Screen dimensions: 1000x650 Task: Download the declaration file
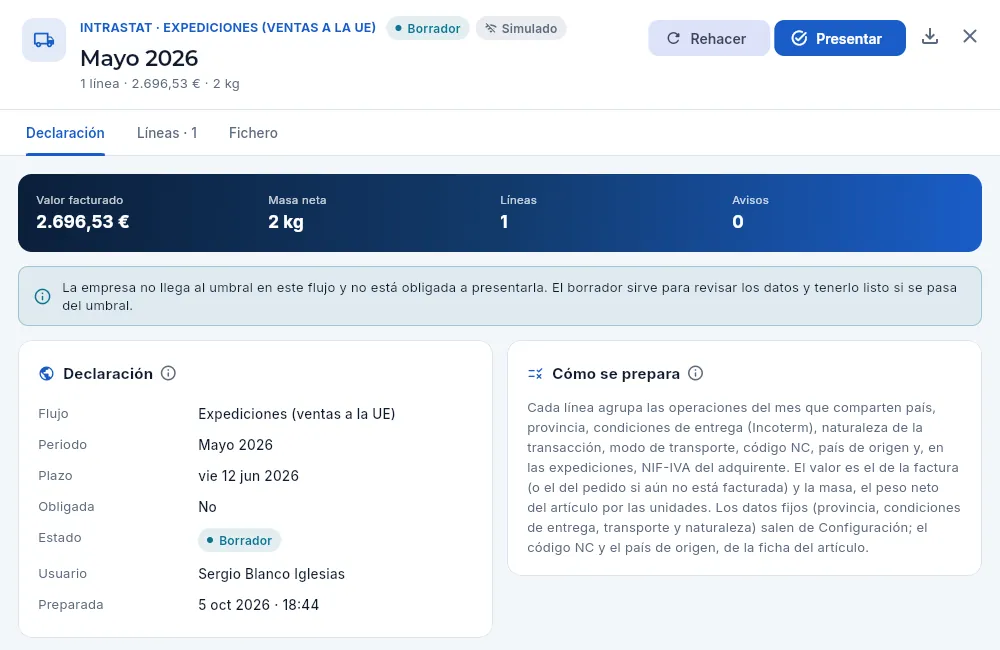coord(930,36)
